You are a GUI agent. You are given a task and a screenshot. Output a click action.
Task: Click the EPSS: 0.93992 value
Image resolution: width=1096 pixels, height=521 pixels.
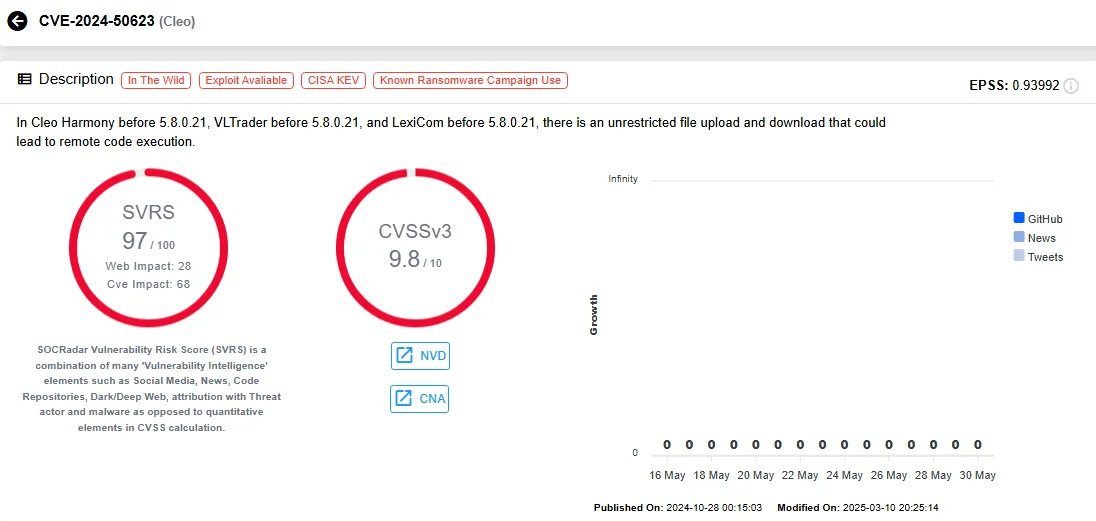[1014, 86]
